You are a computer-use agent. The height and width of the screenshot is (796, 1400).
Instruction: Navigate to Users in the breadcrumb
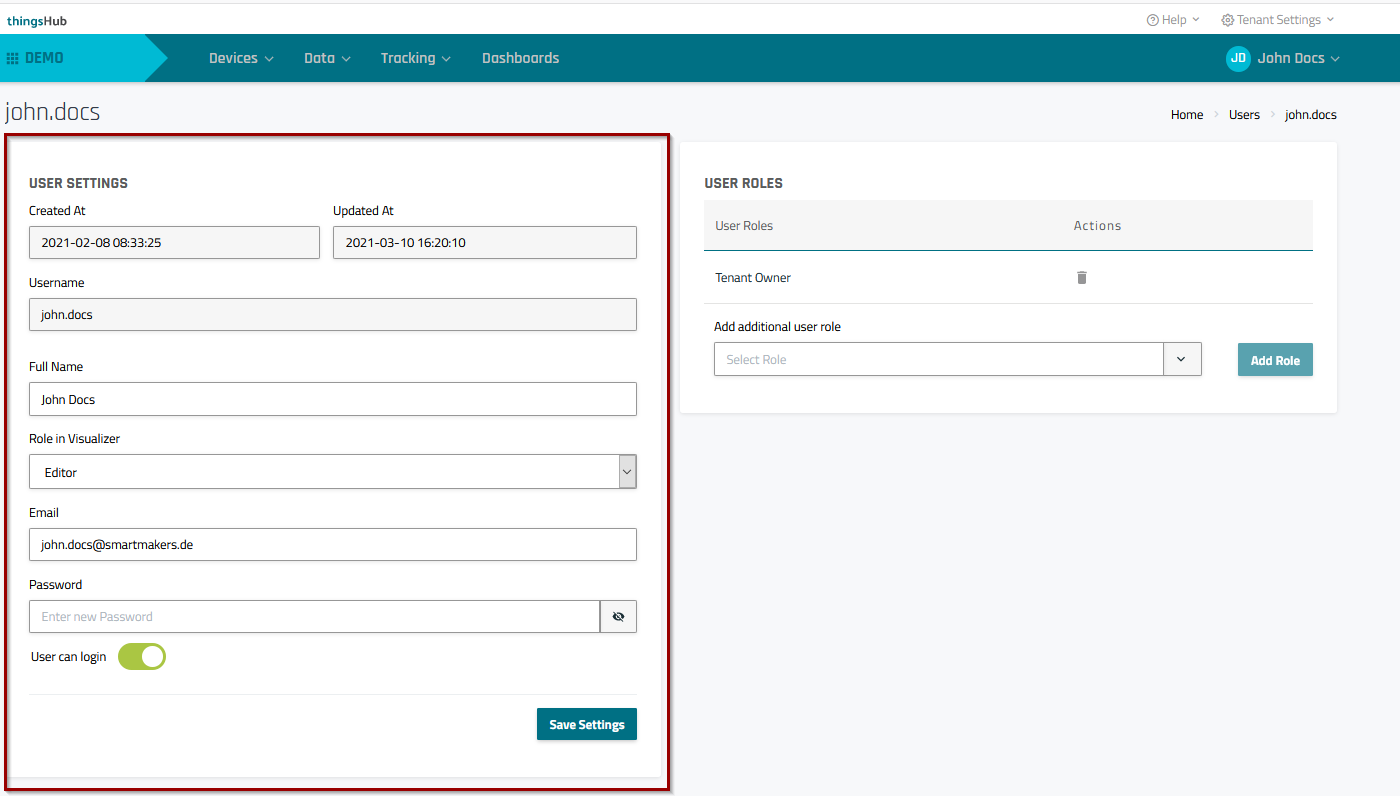(1244, 115)
